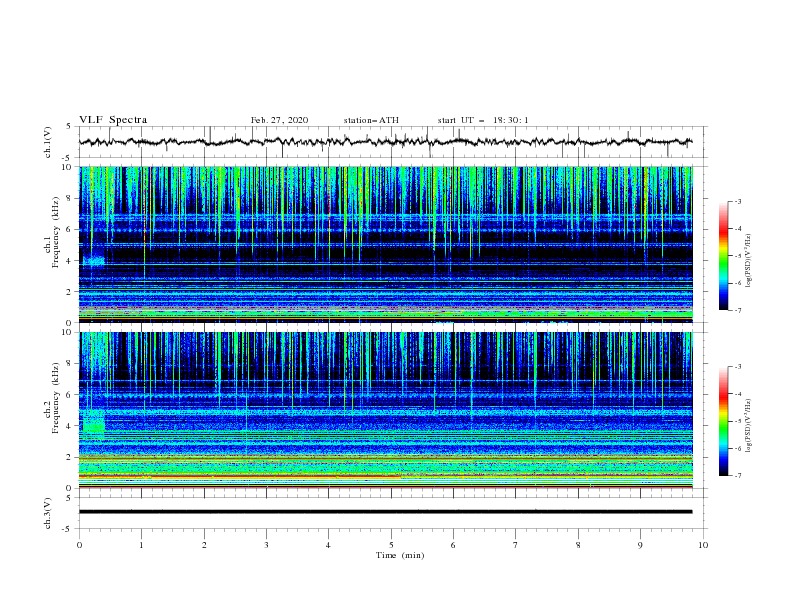This screenshot has height=612, width=792.
Task: Click the "8" kHz tick on ch.1 frequency axis
Action: (70, 198)
